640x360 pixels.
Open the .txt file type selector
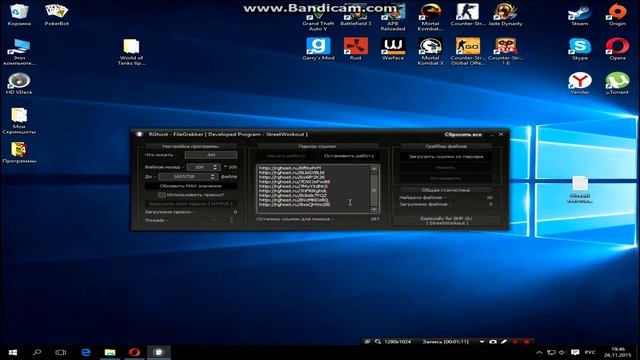tap(211, 155)
